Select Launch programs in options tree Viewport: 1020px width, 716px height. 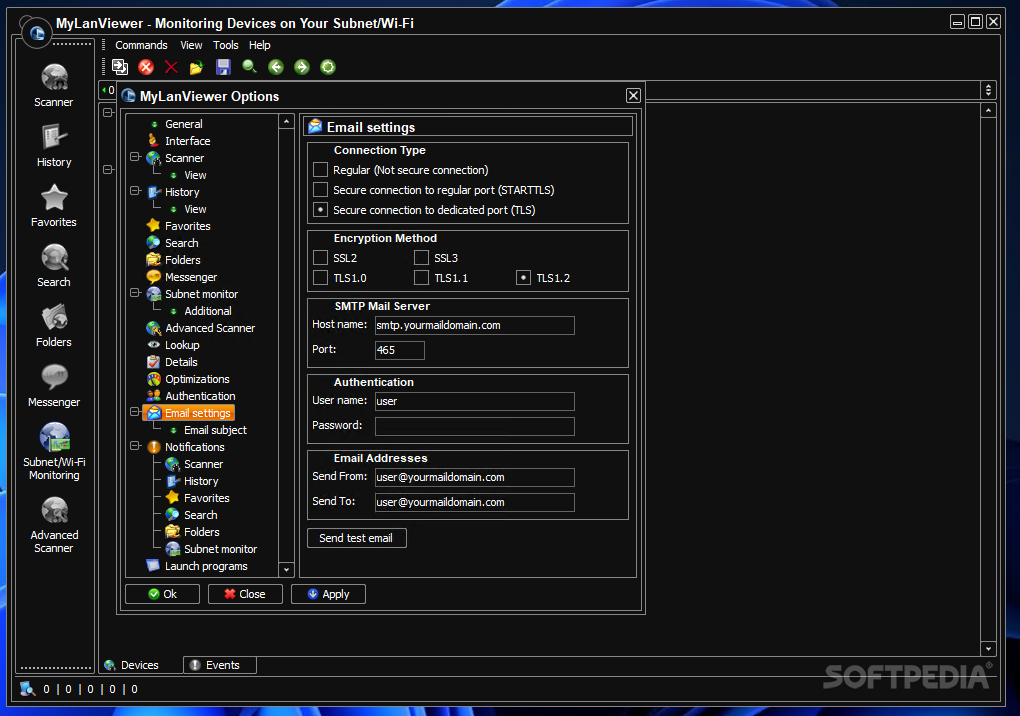[206, 566]
